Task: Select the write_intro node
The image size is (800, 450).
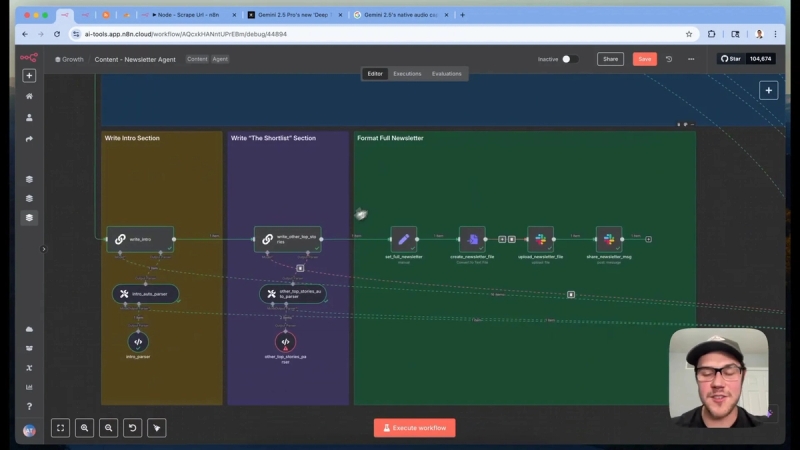Action: (140, 239)
